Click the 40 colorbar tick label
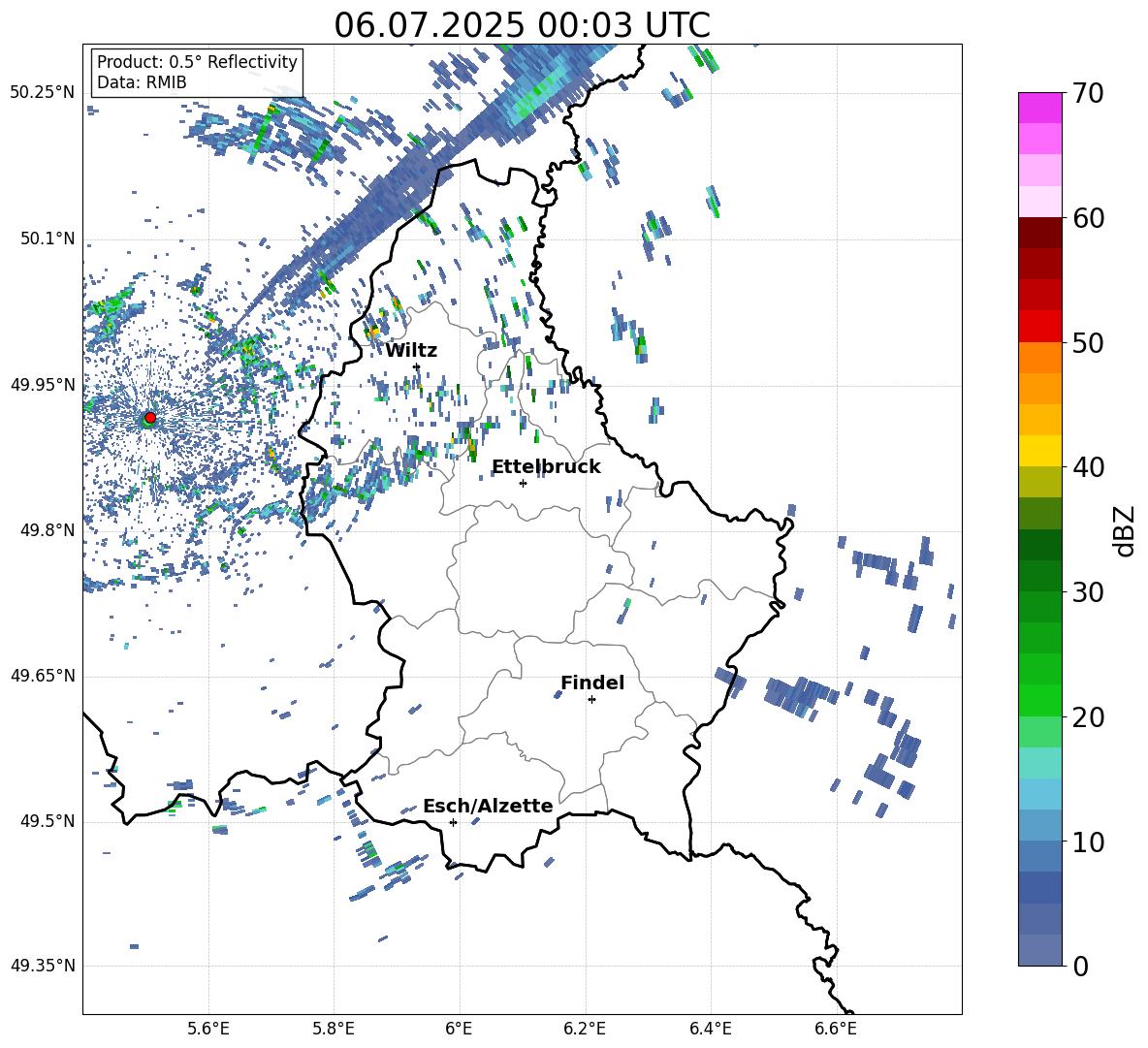1148x1048 pixels. coord(1088,467)
